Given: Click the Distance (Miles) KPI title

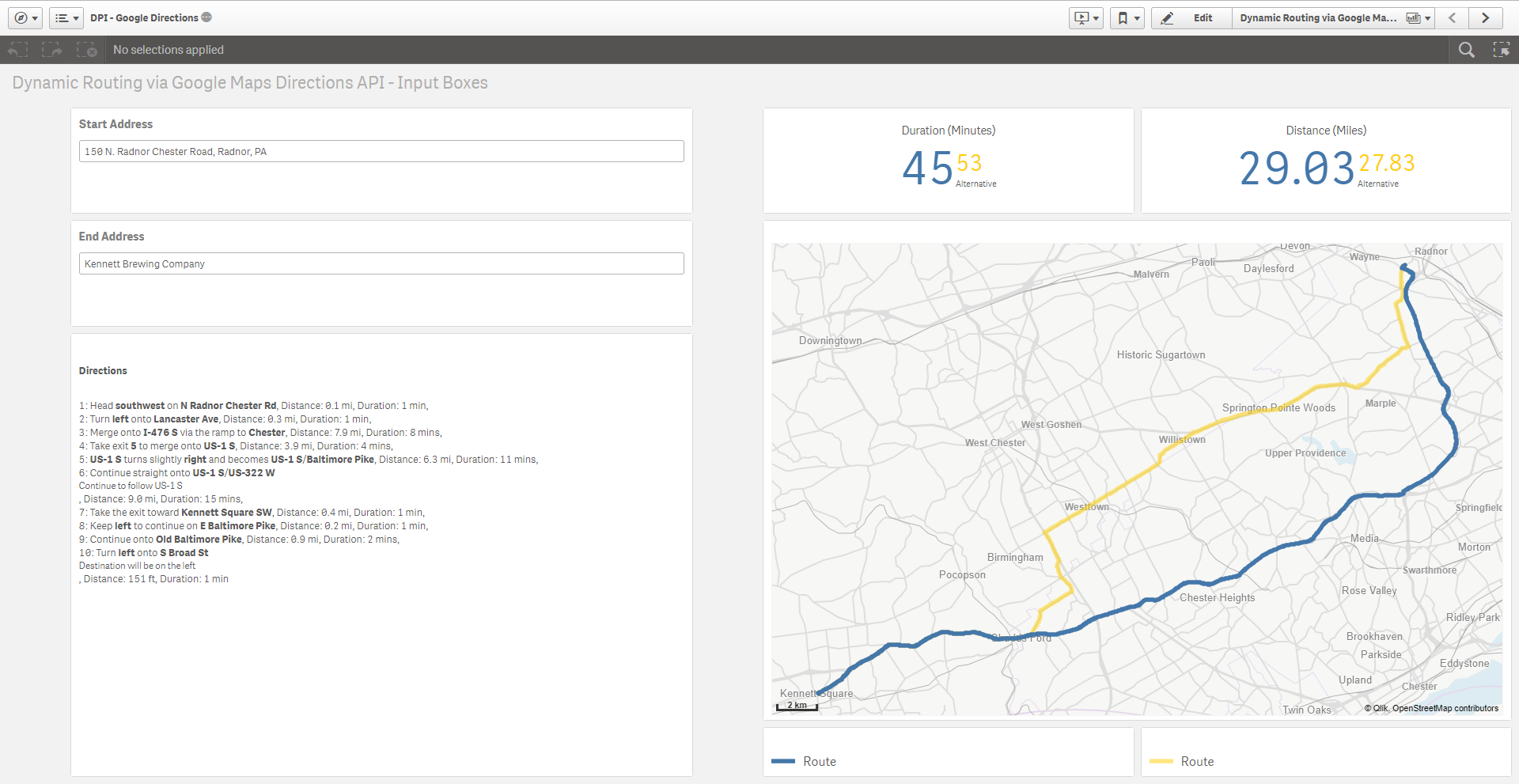Looking at the screenshot, I should 1326,131.
